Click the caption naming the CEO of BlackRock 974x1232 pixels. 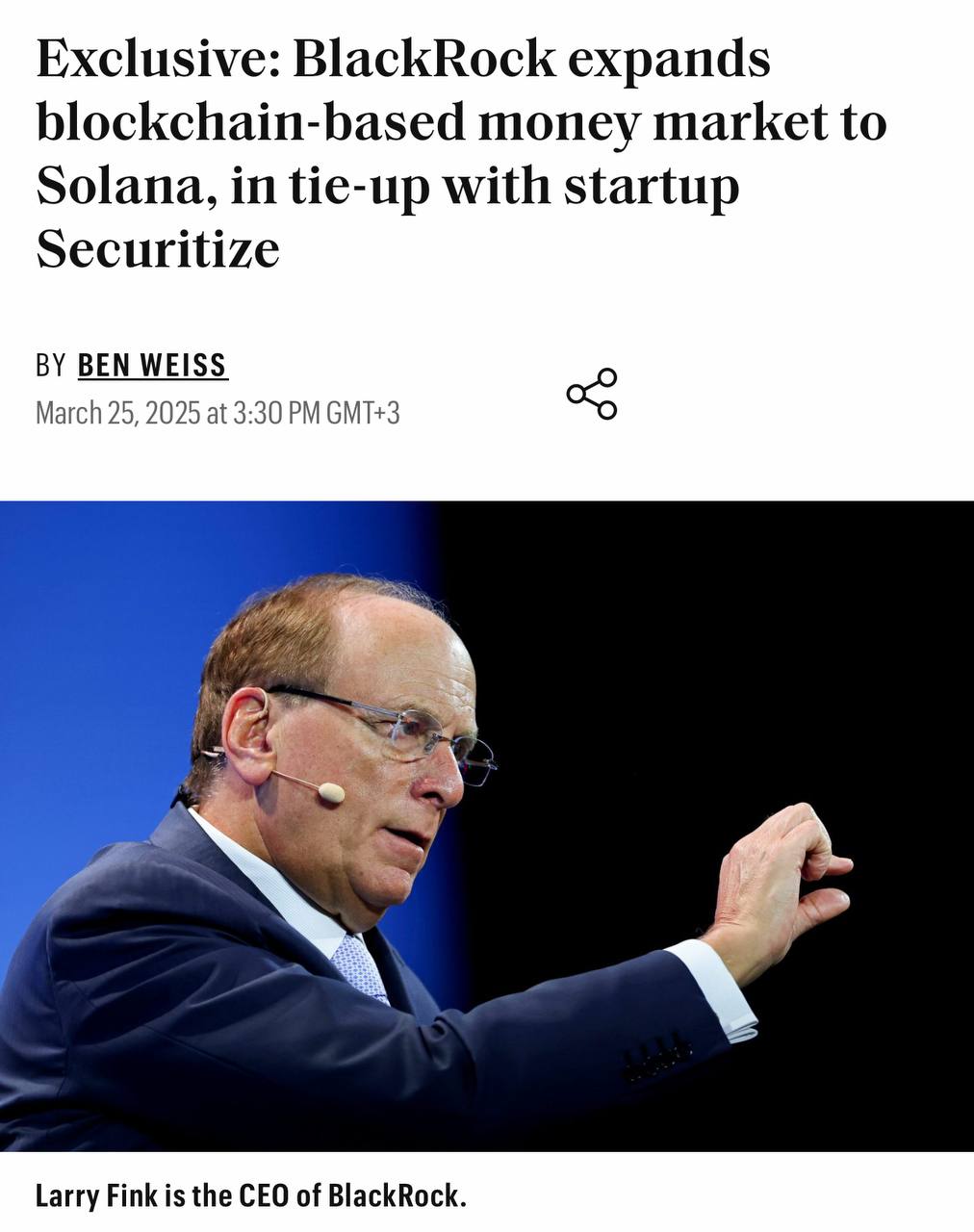tap(250, 1195)
